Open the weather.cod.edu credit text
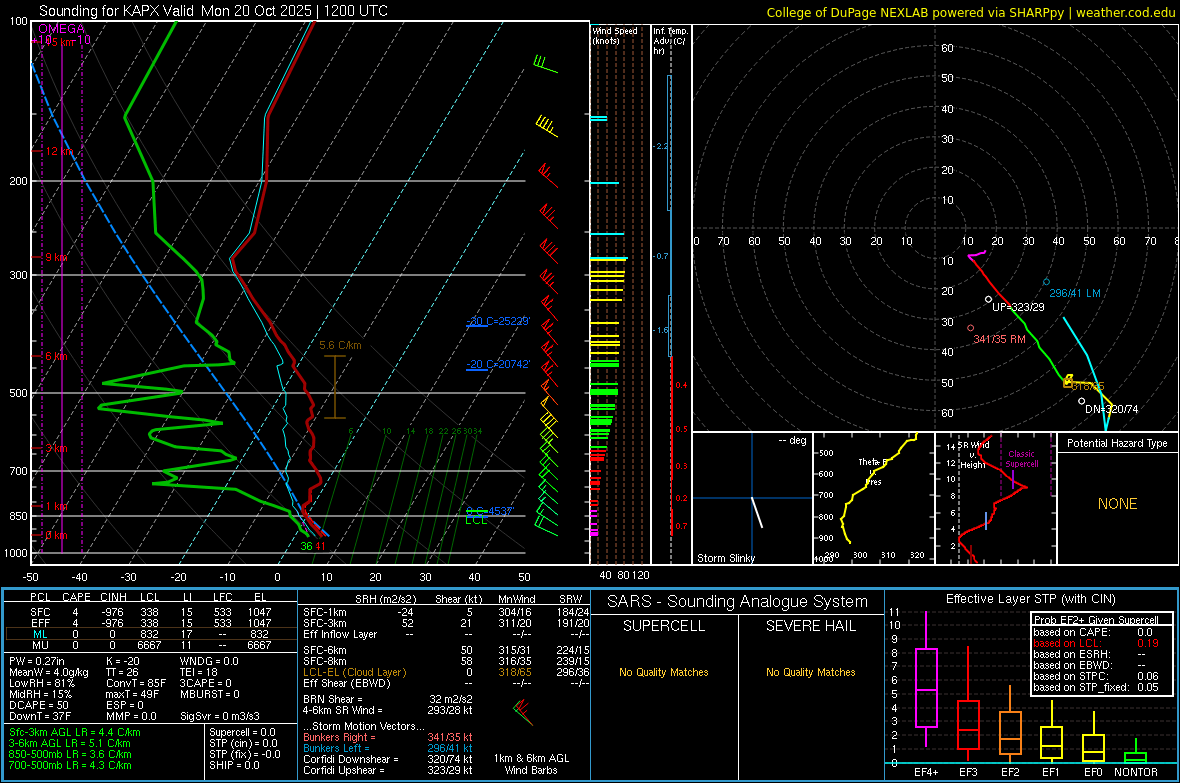This screenshot has height=783, width=1180. [x=1125, y=12]
